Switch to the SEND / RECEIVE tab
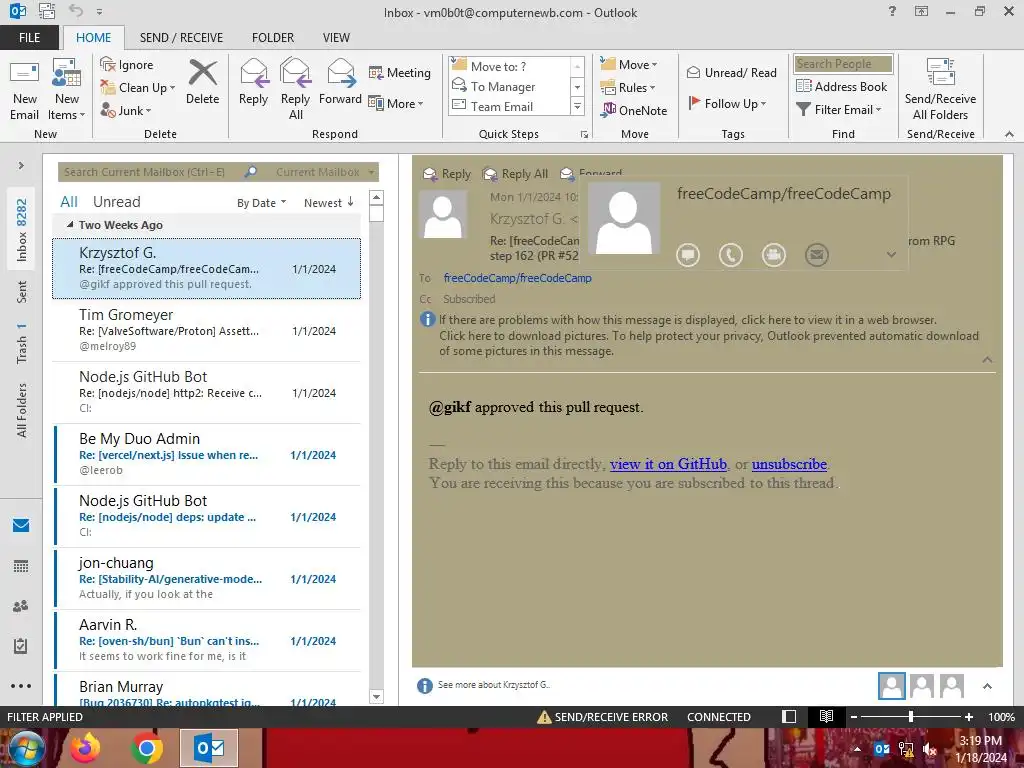 181,37
